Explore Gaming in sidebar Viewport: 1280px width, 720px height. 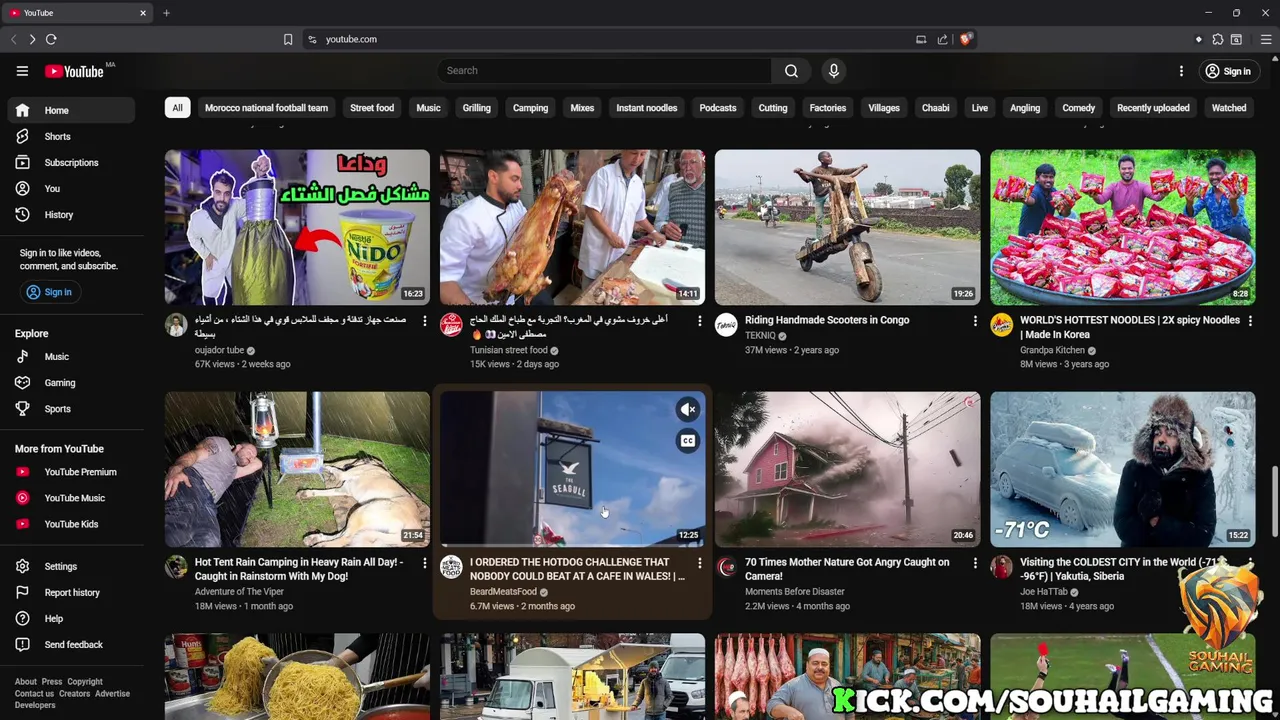(x=70, y=382)
